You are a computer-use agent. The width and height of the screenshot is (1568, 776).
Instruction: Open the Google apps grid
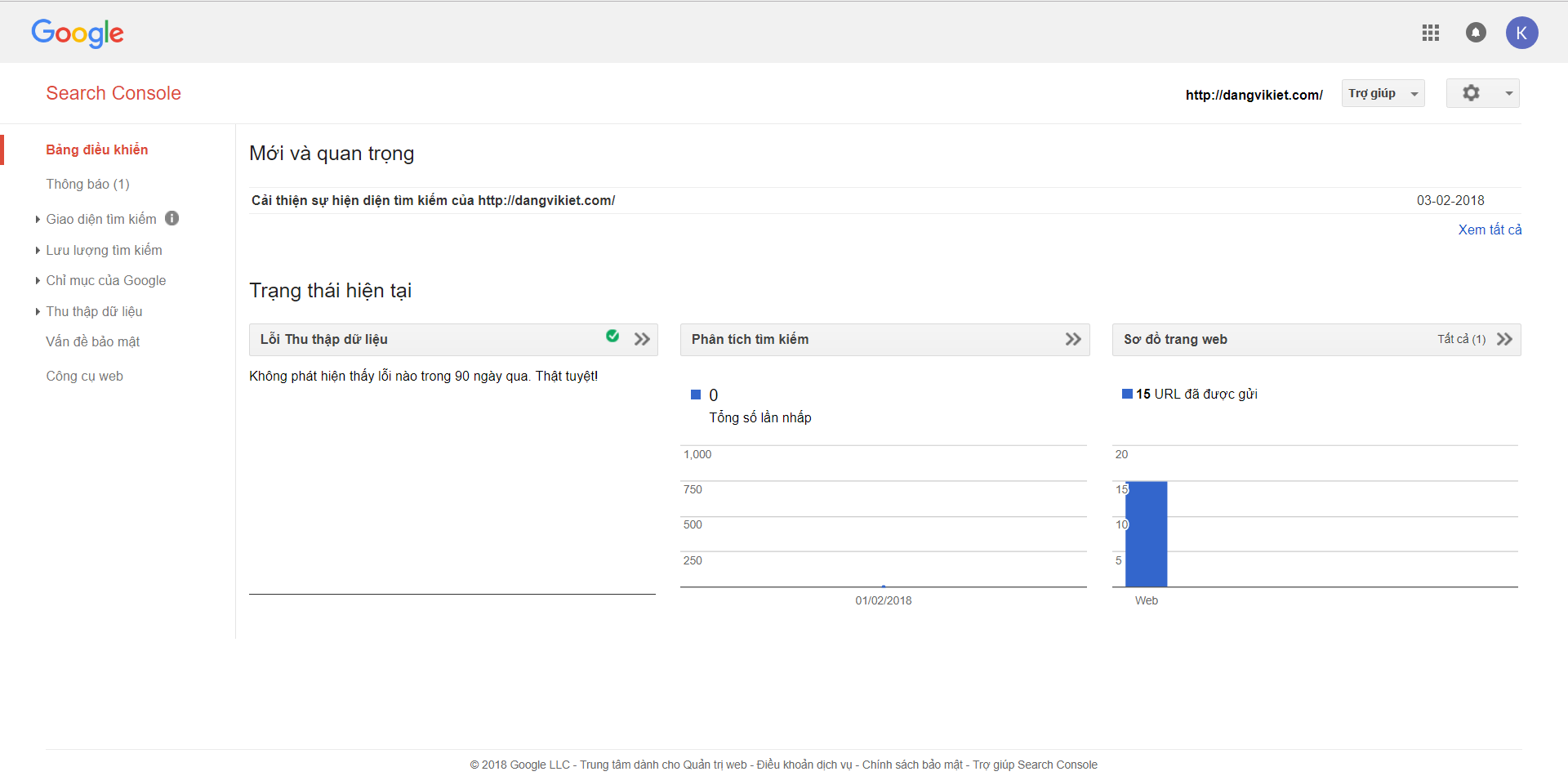click(1430, 33)
